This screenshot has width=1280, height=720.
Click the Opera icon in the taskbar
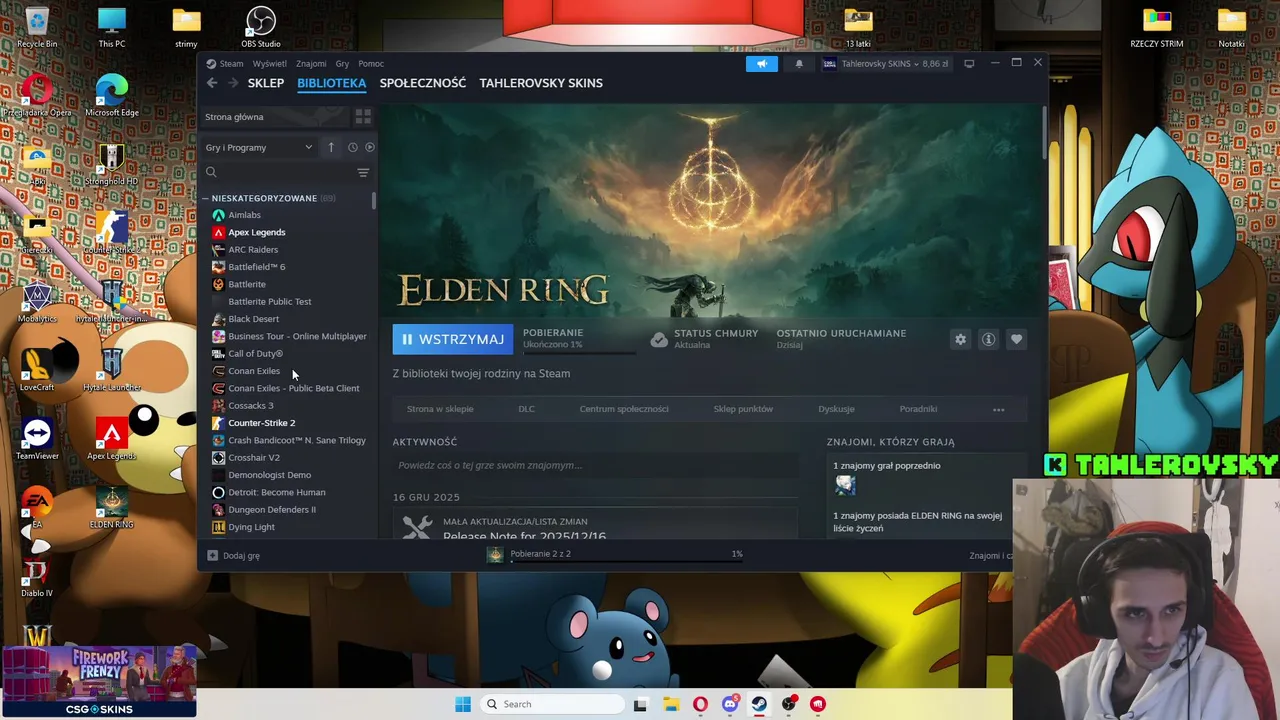click(700, 704)
